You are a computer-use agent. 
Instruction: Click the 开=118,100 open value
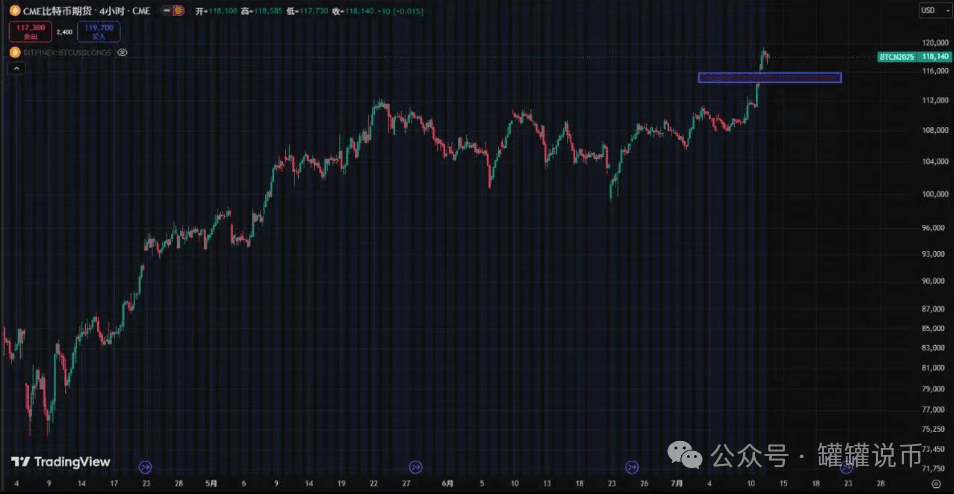click(216, 11)
